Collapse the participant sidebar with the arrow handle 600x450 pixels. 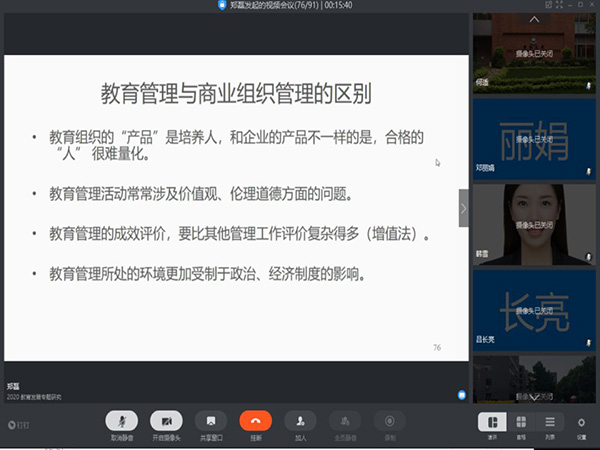[463, 208]
